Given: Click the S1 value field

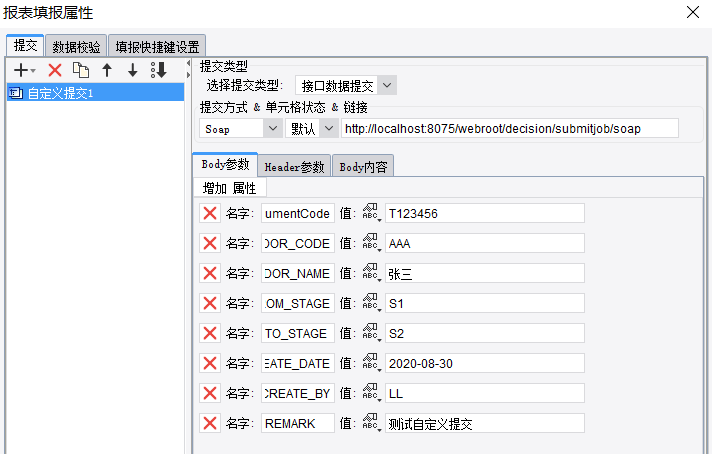Looking at the screenshot, I should pyautogui.click(x=485, y=303).
